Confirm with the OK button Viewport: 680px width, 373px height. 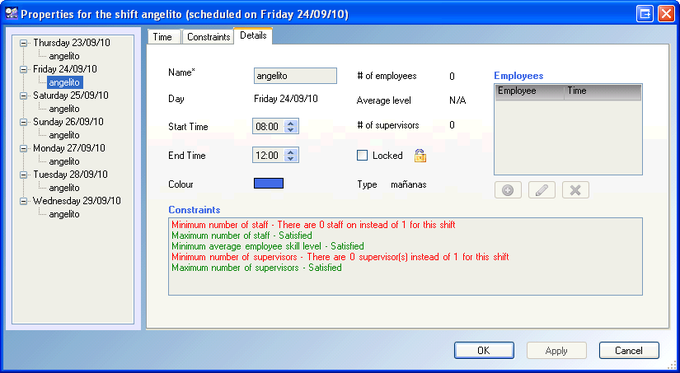[x=484, y=350]
